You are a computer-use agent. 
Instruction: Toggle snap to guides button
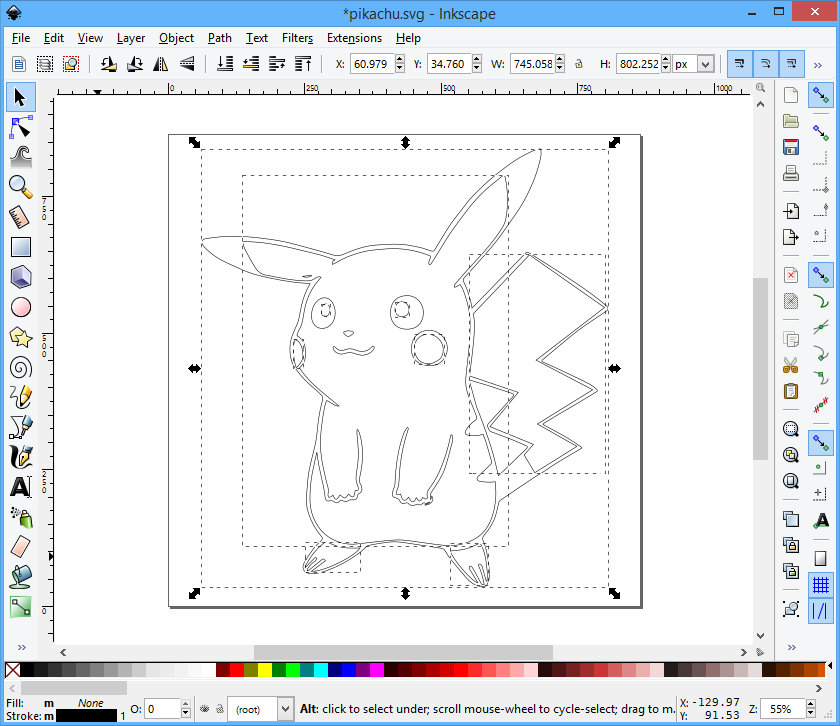pyautogui.click(x=821, y=611)
